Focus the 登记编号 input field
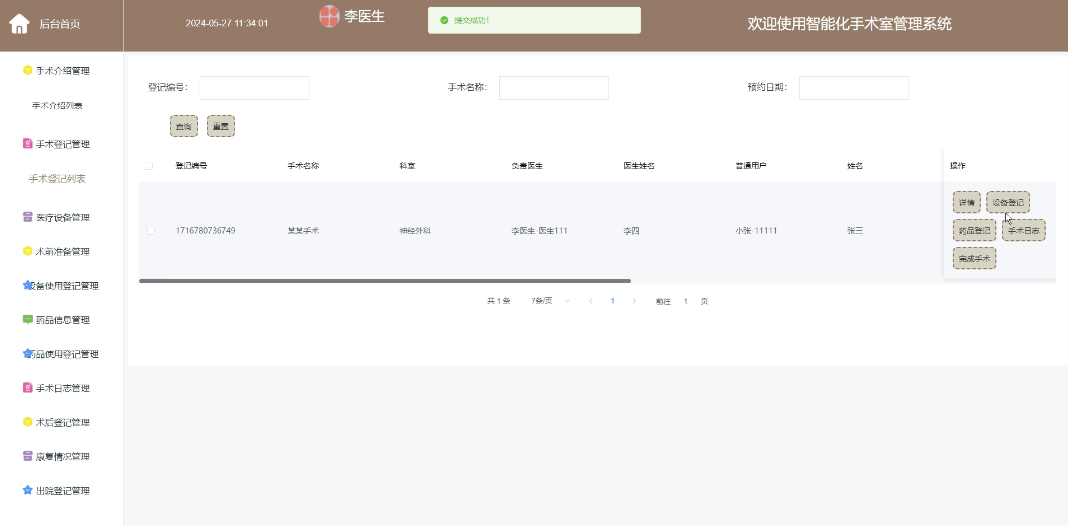The width and height of the screenshot is (1068, 526). pyautogui.click(x=254, y=88)
